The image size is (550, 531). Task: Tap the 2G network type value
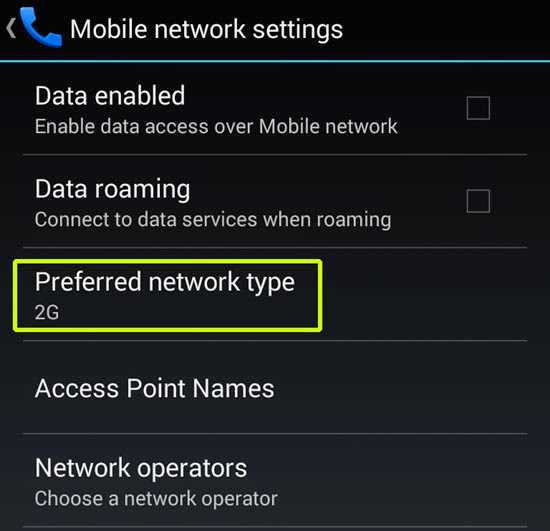pos(47,312)
